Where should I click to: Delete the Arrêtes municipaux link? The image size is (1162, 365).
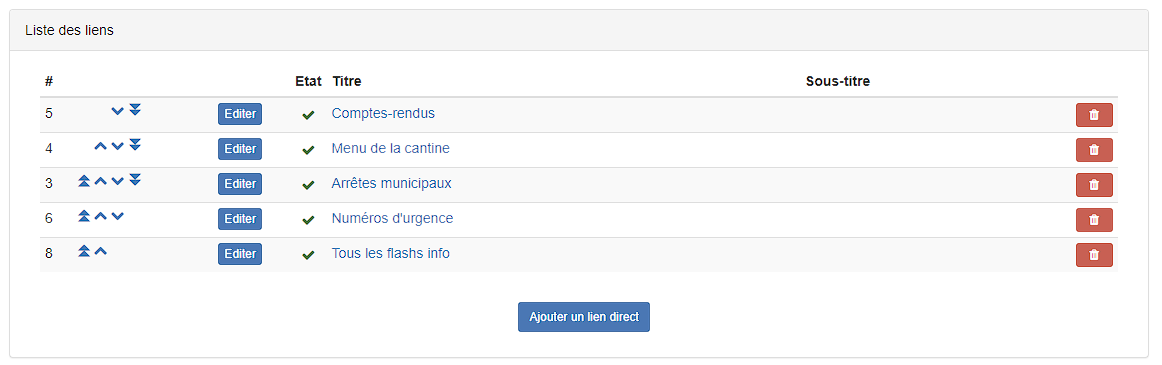point(1094,185)
